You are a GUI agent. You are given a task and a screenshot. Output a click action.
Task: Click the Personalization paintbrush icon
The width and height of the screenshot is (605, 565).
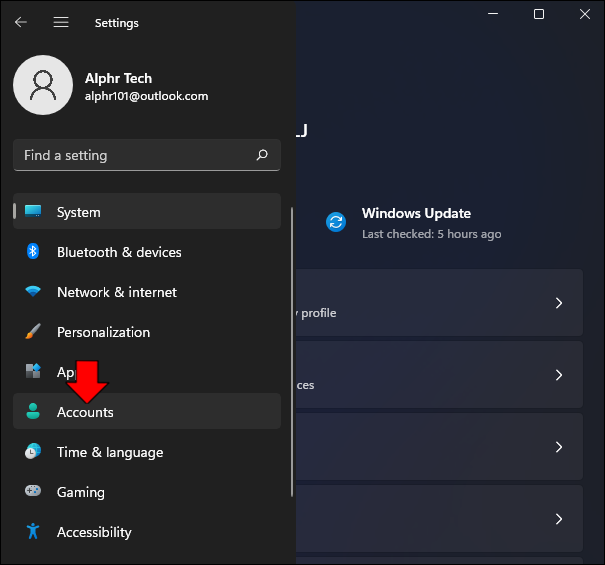click(33, 332)
